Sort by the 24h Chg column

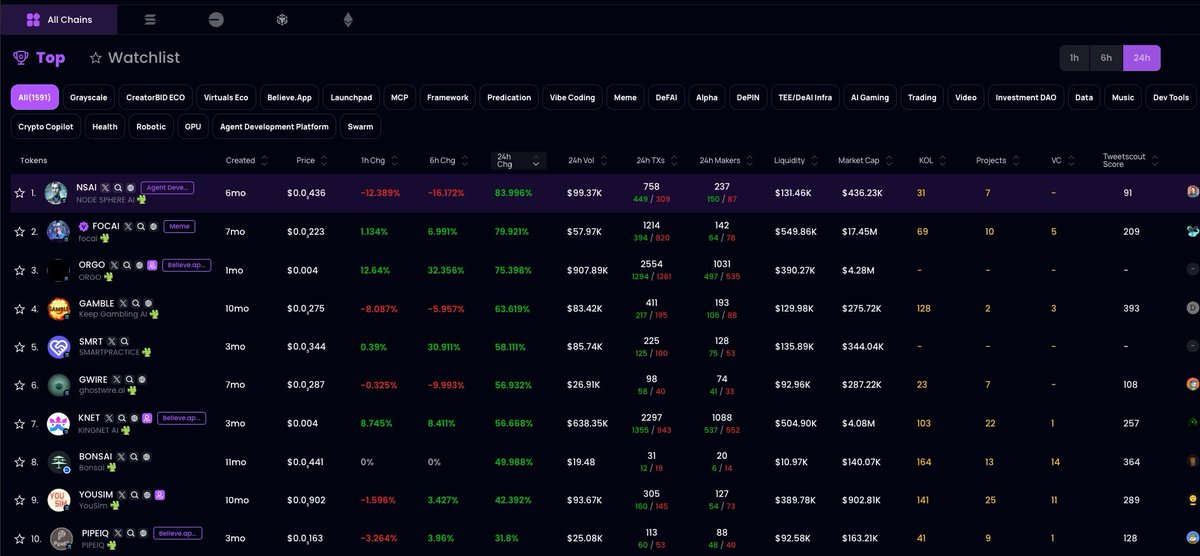(x=518, y=160)
